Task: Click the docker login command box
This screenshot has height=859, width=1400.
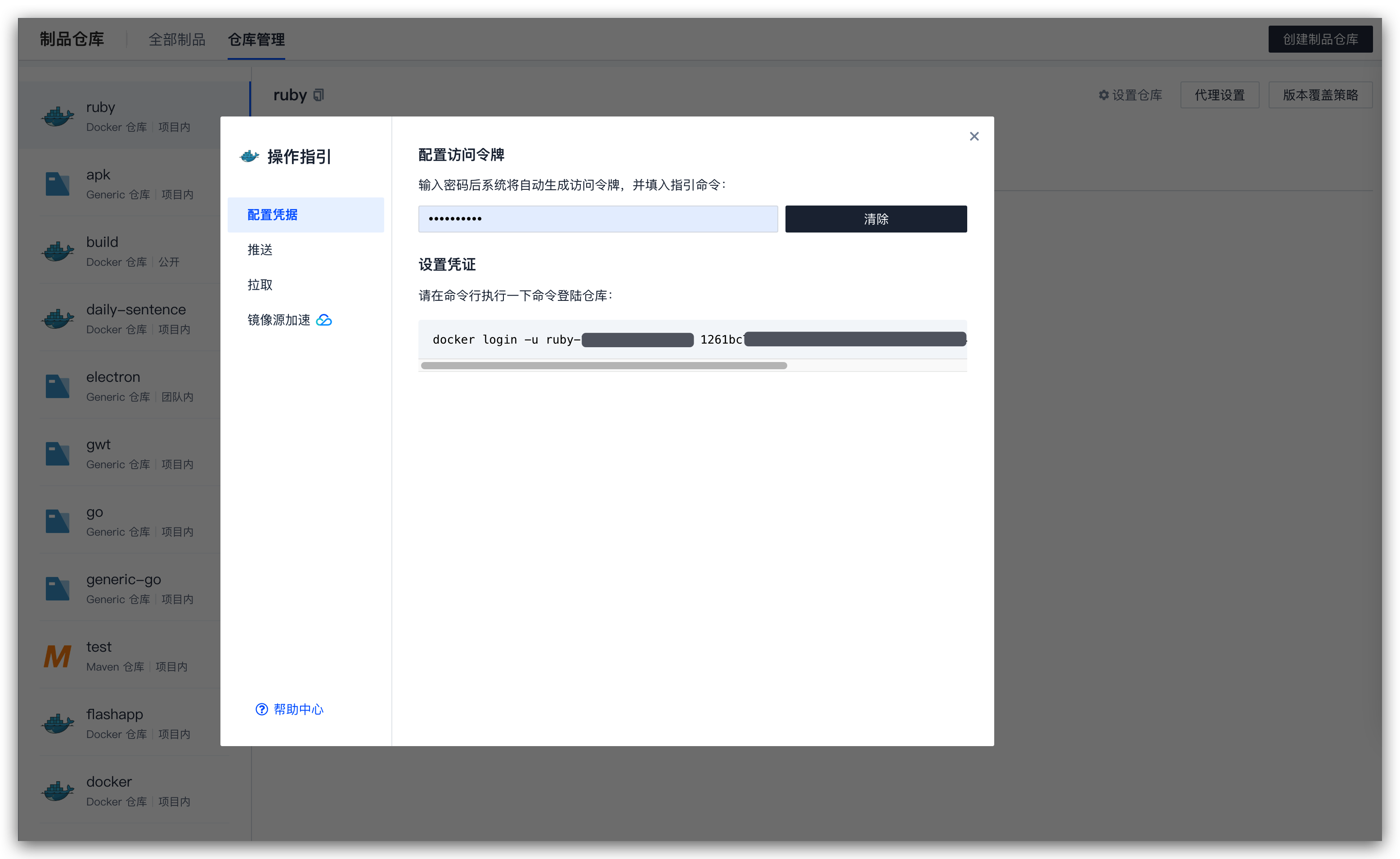Action: (x=692, y=340)
